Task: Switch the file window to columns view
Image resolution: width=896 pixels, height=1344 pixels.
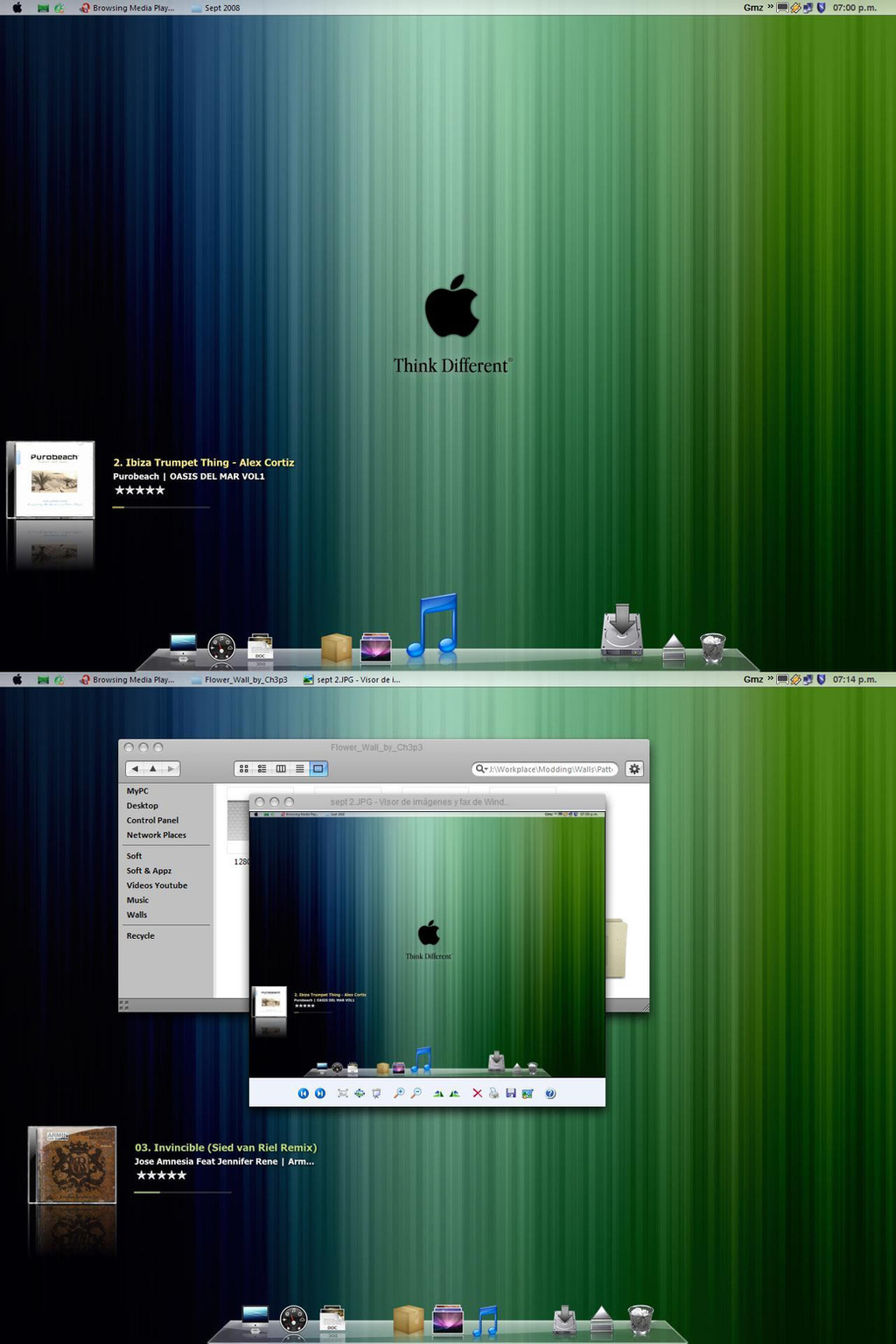Action: point(281,768)
